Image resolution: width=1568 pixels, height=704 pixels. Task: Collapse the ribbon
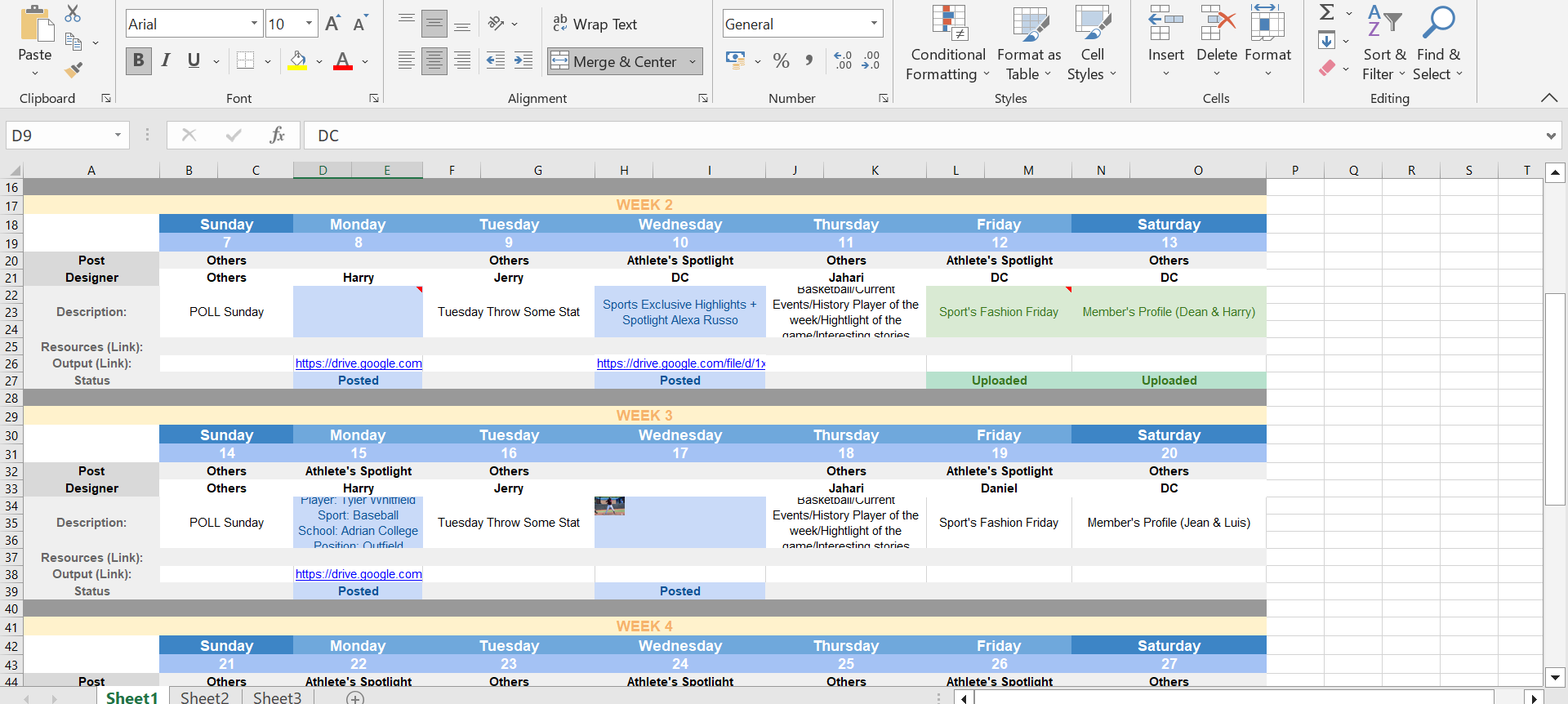pyautogui.click(x=1549, y=98)
